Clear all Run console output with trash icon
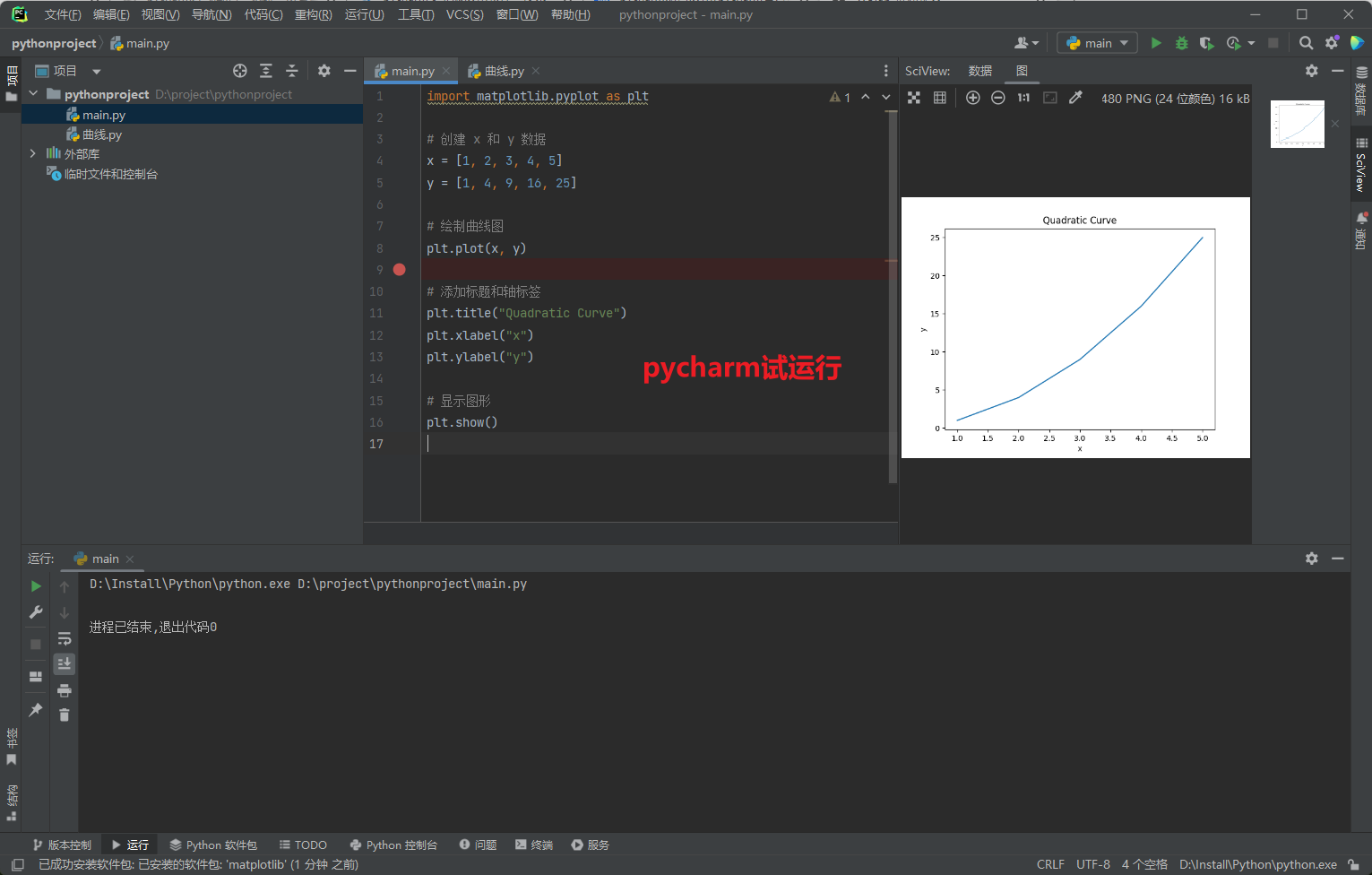 [65, 715]
